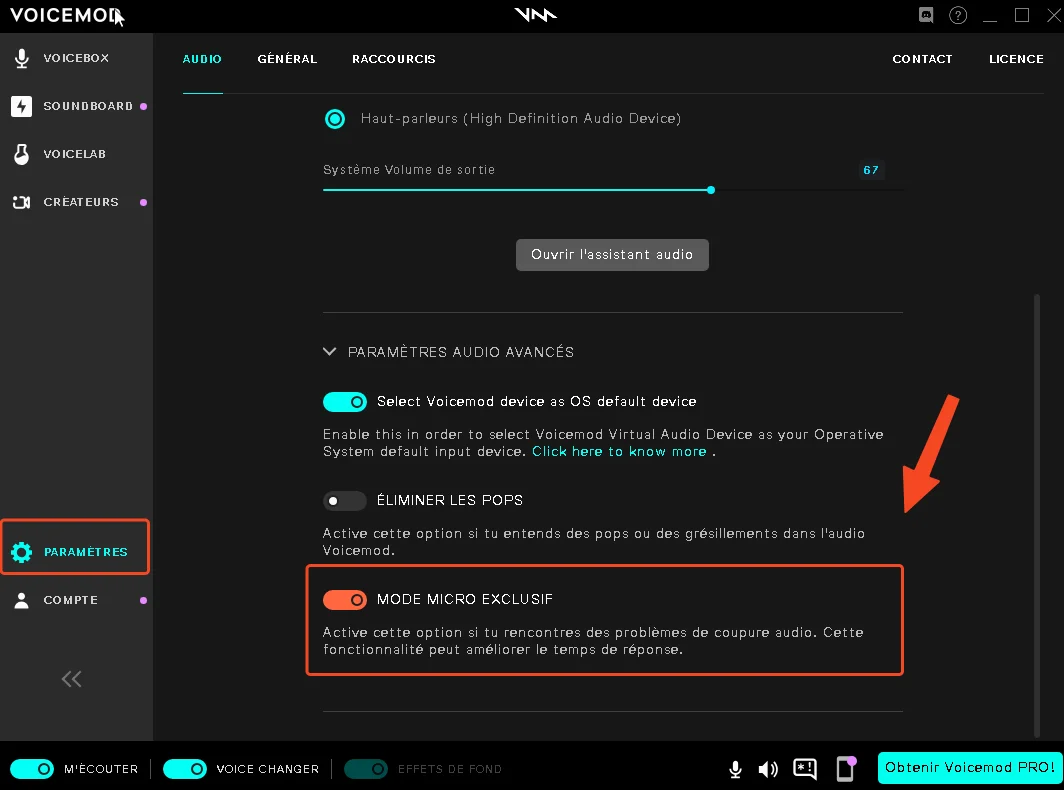The height and width of the screenshot is (790, 1064).
Task: Click the speaker volume icon in bottom bar
Action: [x=768, y=769]
